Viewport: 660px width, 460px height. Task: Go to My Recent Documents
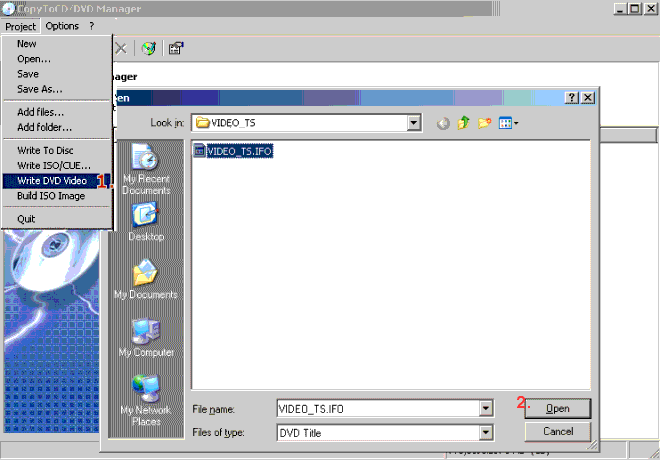coord(146,169)
